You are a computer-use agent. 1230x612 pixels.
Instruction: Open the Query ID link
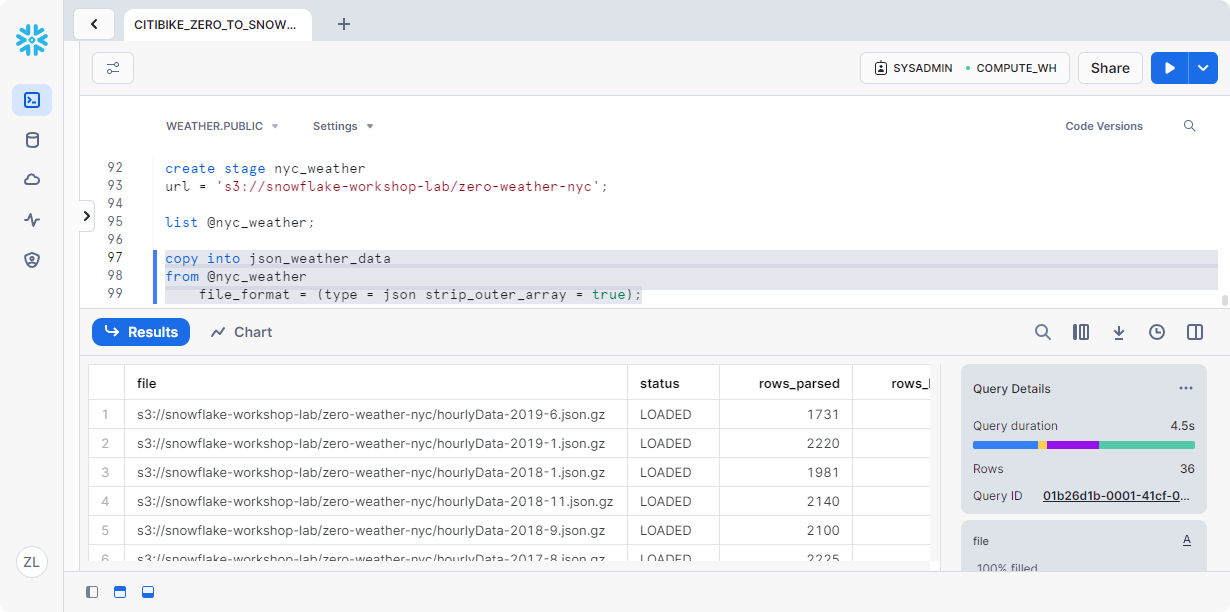tap(1116, 496)
